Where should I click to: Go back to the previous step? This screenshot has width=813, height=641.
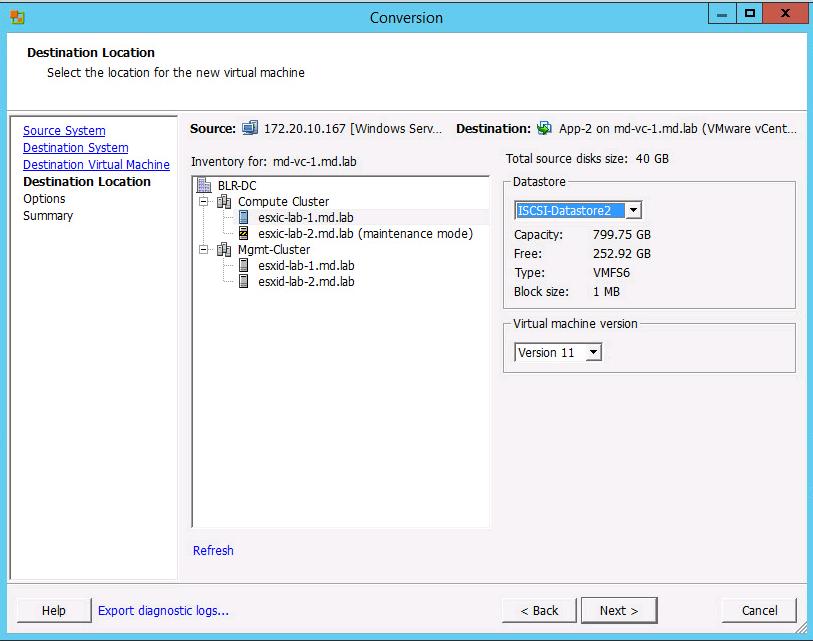[x=539, y=610]
